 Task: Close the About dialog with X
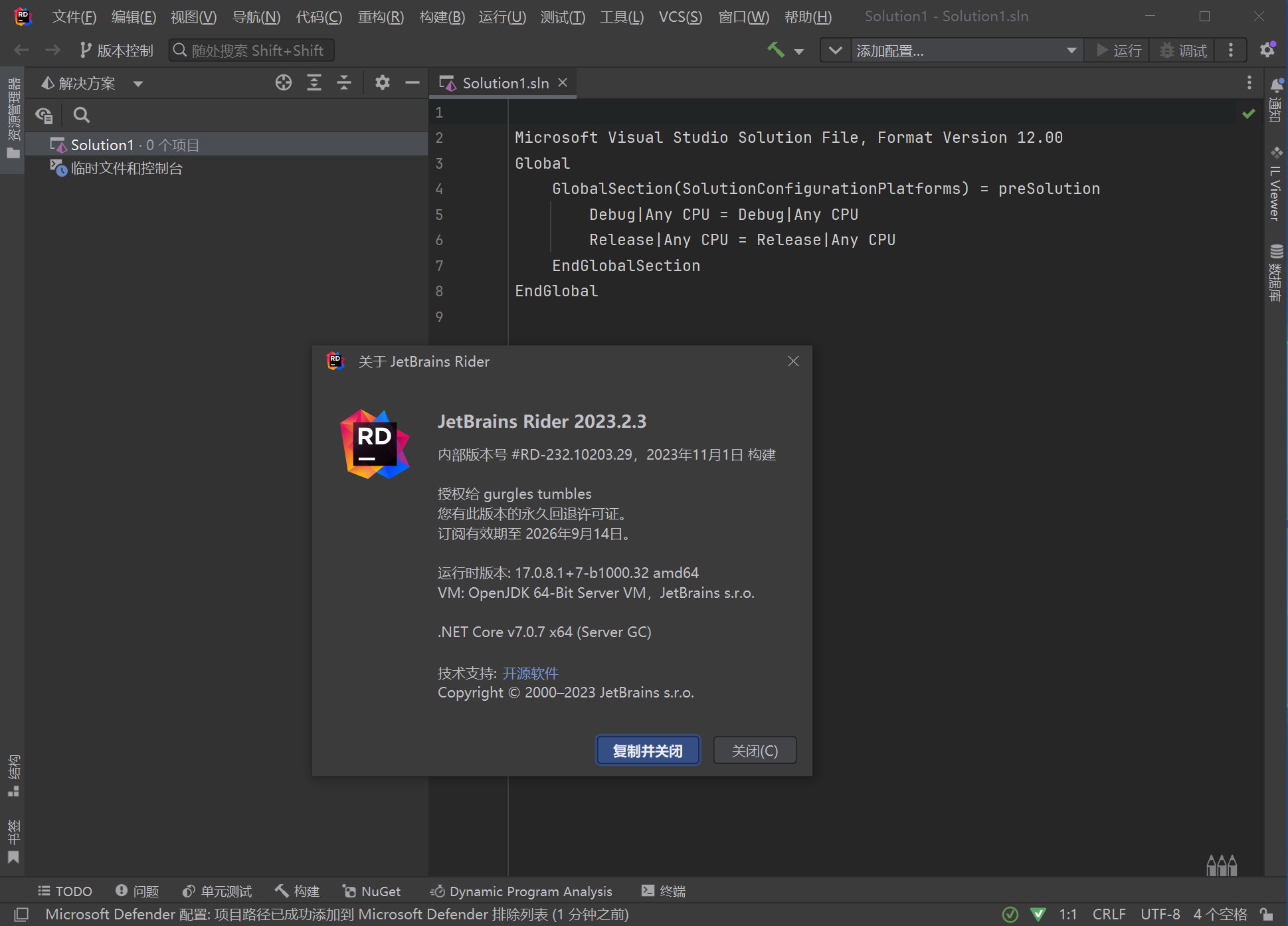pyautogui.click(x=793, y=361)
